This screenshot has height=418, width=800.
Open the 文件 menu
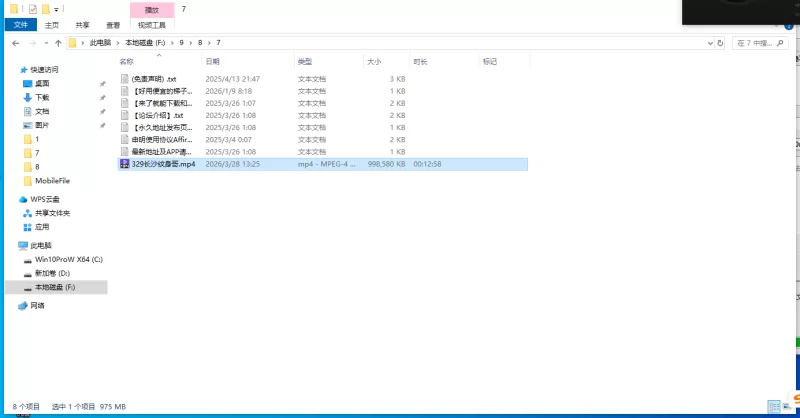21,24
